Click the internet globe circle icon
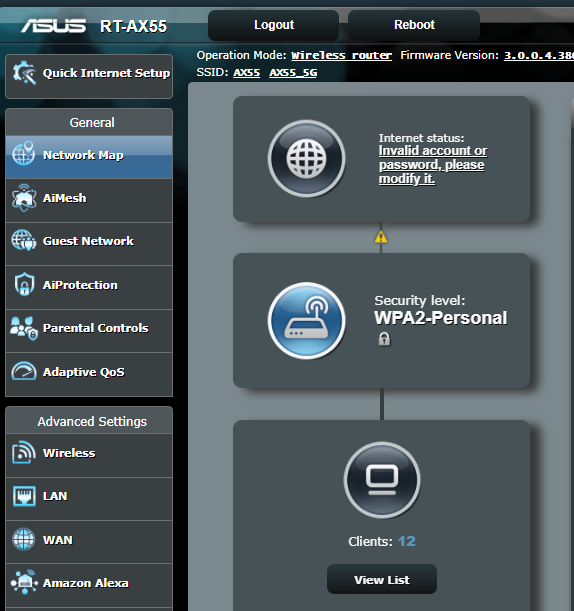Image resolution: width=574 pixels, height=611 pixels. (x=306, y=159)
